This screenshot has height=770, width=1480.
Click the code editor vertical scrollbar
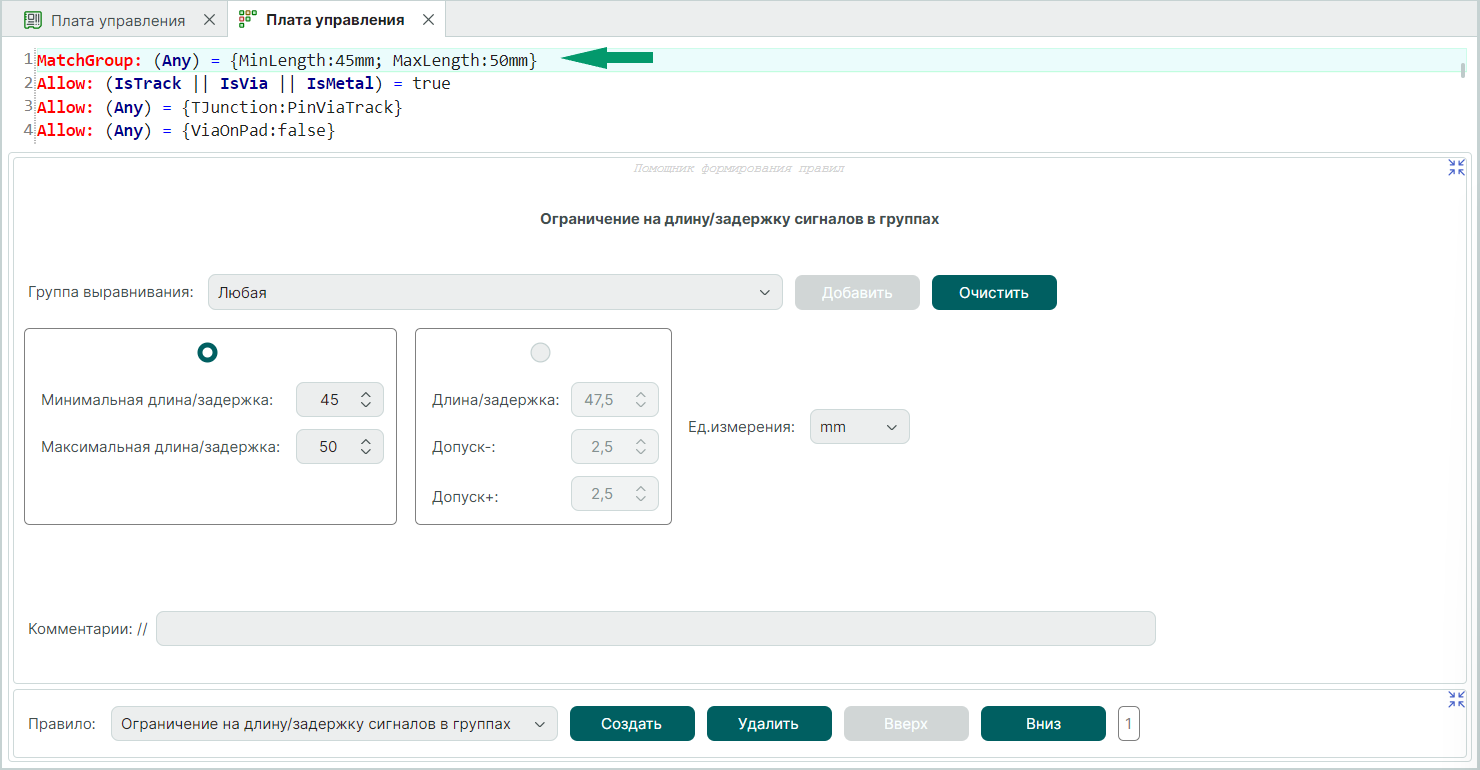[1465, 71]
